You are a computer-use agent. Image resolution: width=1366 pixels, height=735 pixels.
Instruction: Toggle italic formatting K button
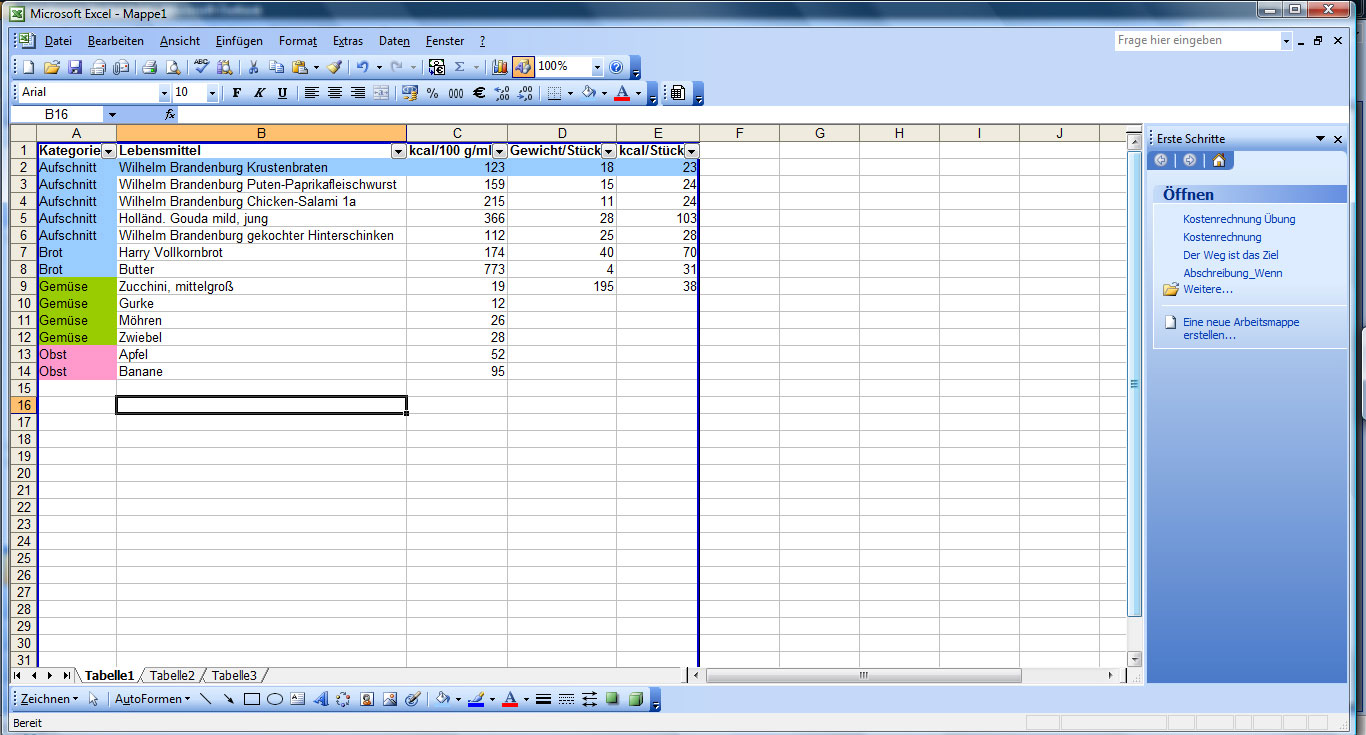pyautogui.click(x=260, y=93)
